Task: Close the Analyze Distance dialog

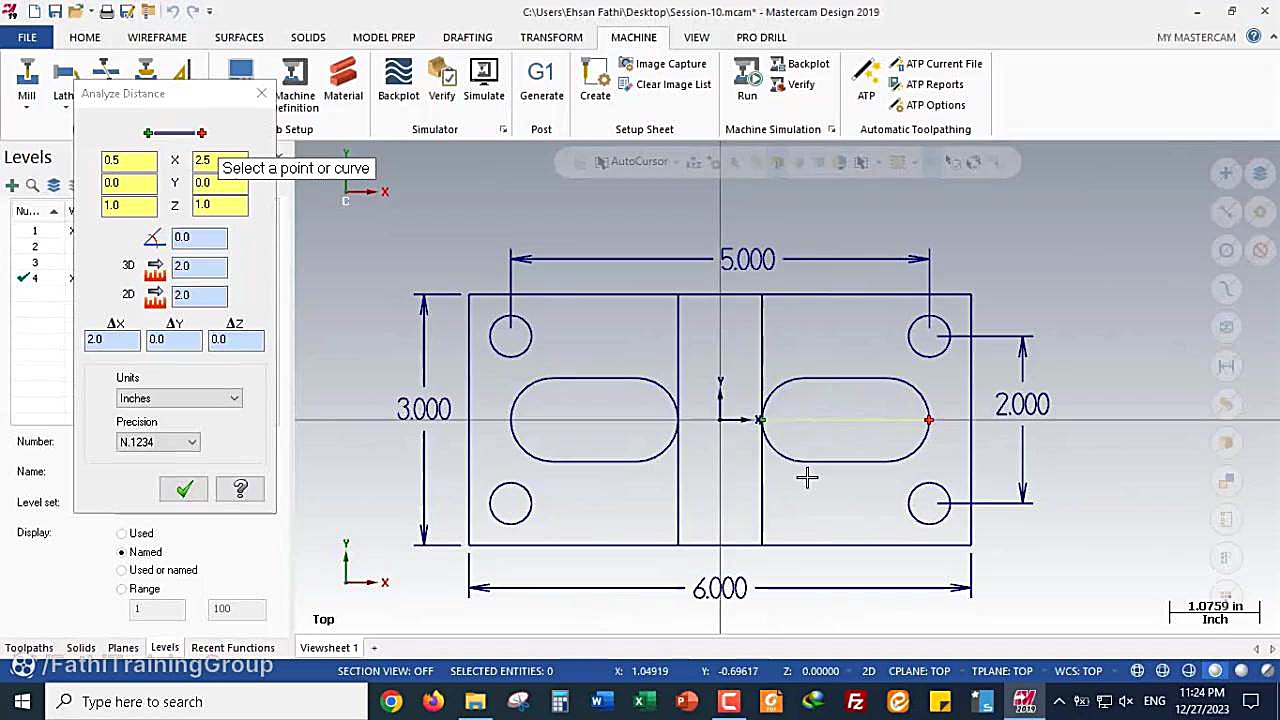Action: 262,94
